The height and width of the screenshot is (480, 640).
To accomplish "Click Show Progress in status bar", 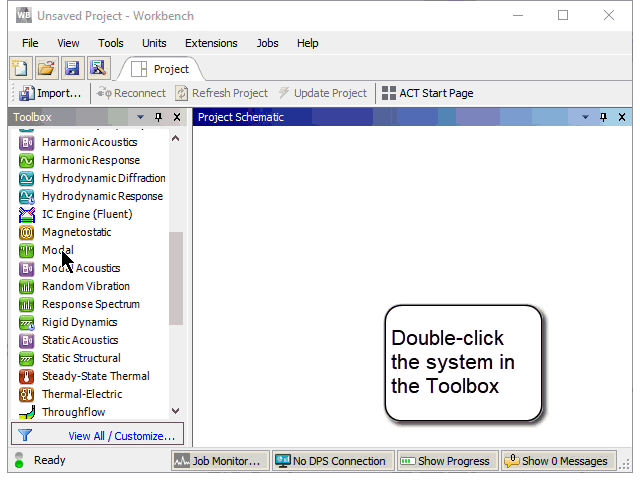I will click(445, 461).
